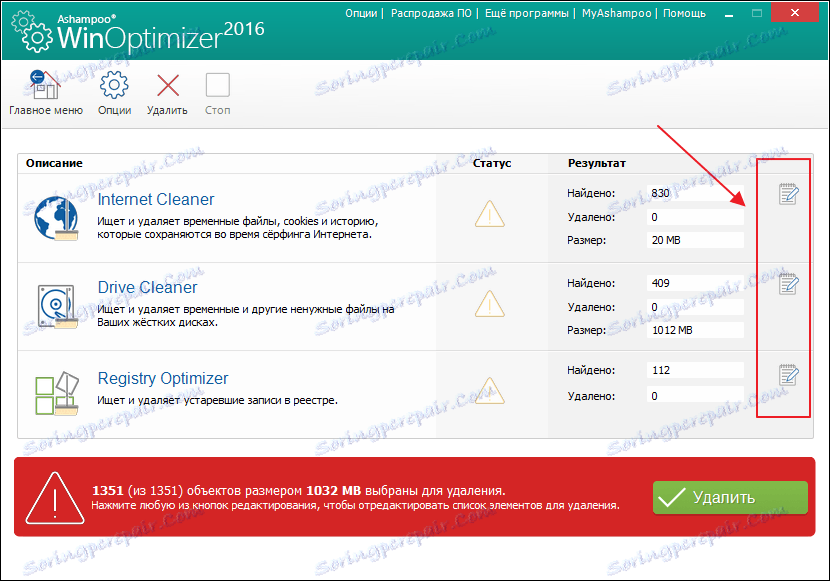Open the MyAshampoo menu item
This screenshot has height=581, width=830.
point(616,13)
